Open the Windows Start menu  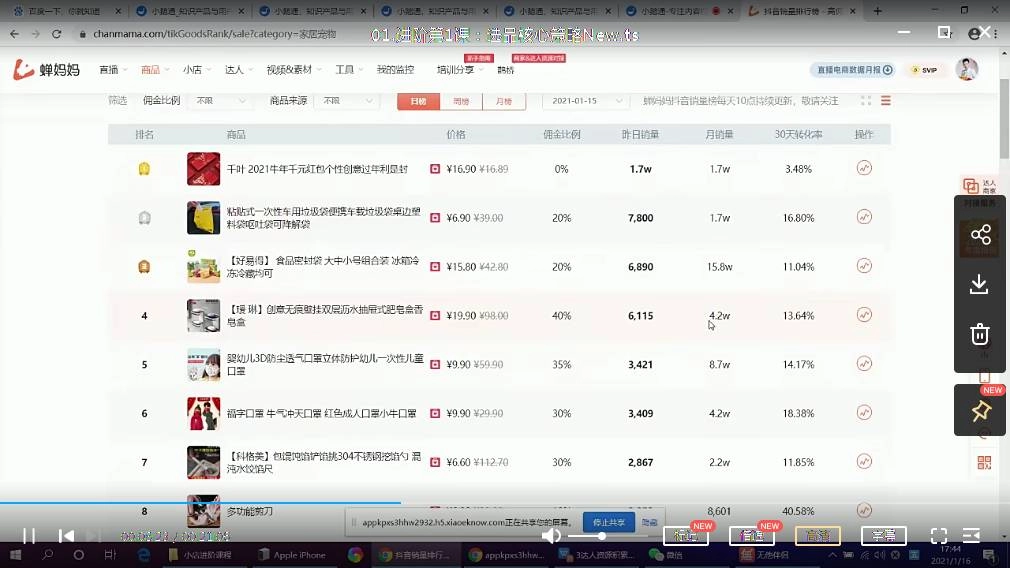[x=15, y=554]
